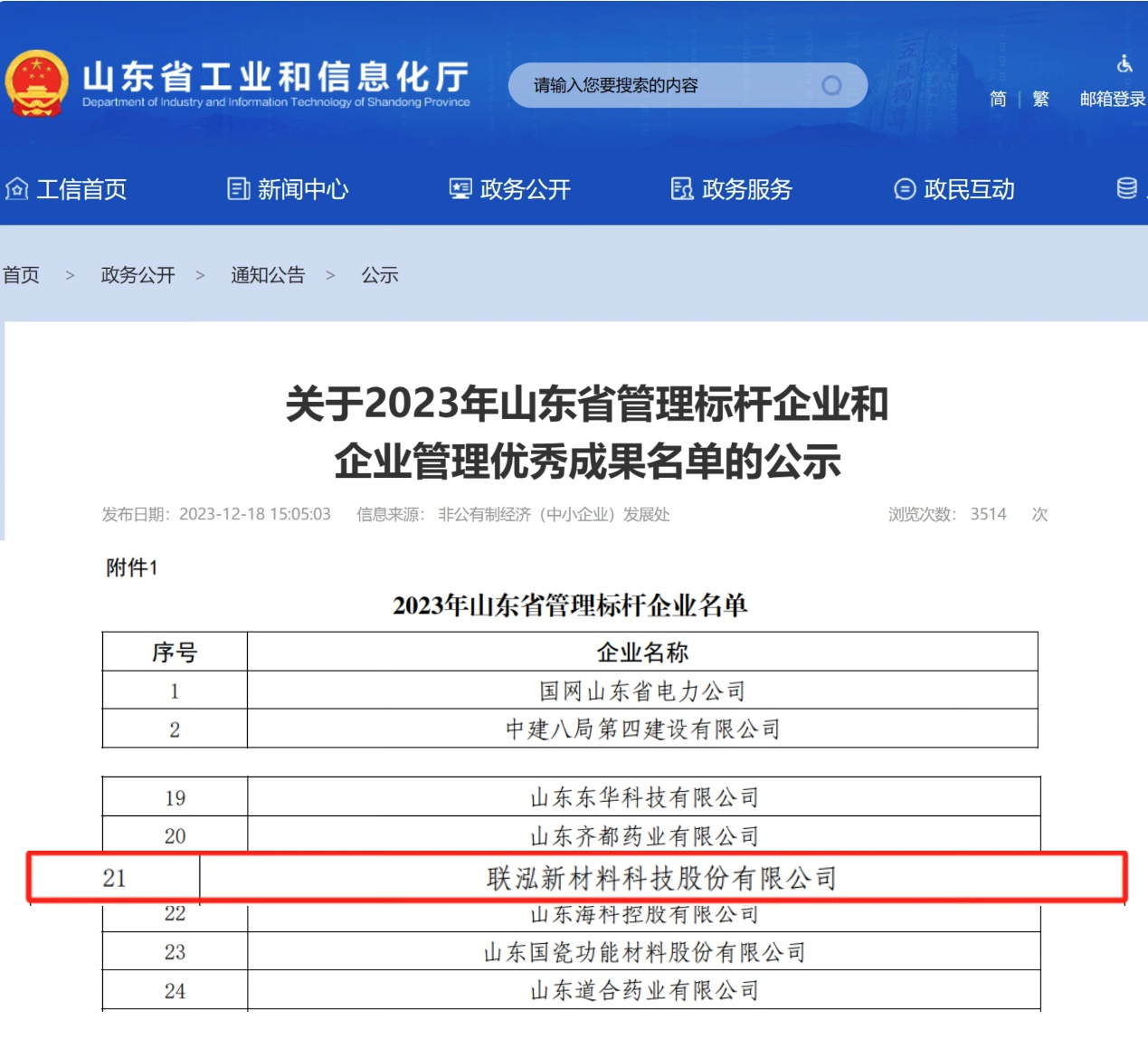Viewport: 1148px width, 1048px height.
Task: Follow the 首页 breadcrumb link
Action: pos(23,275)
